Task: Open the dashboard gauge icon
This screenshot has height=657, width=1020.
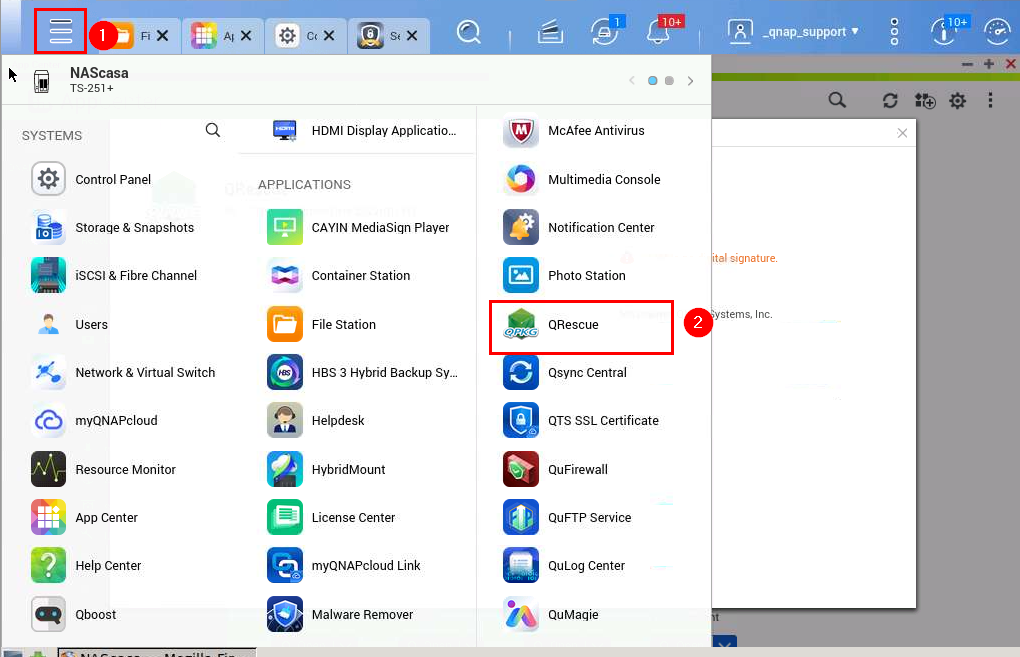Action: [997, 31]
